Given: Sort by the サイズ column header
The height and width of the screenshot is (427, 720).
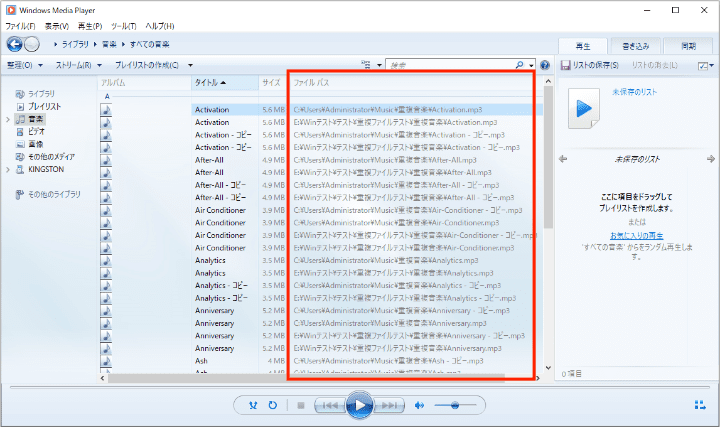Looking at the screenshot, I should pyautogui.click(x=272, y=83).
